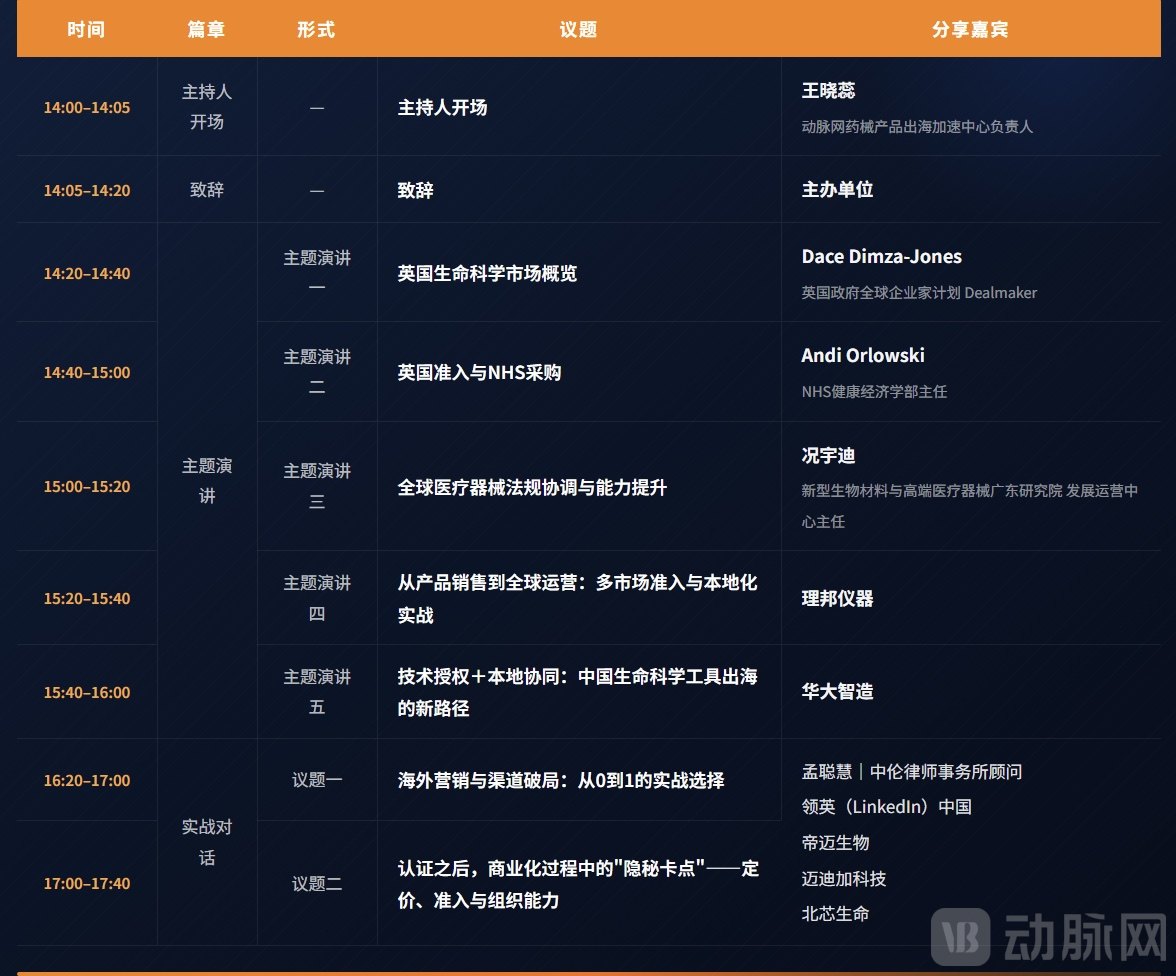Click the 时间 column header
This screenshot has width=1176, height=976.
86,29
